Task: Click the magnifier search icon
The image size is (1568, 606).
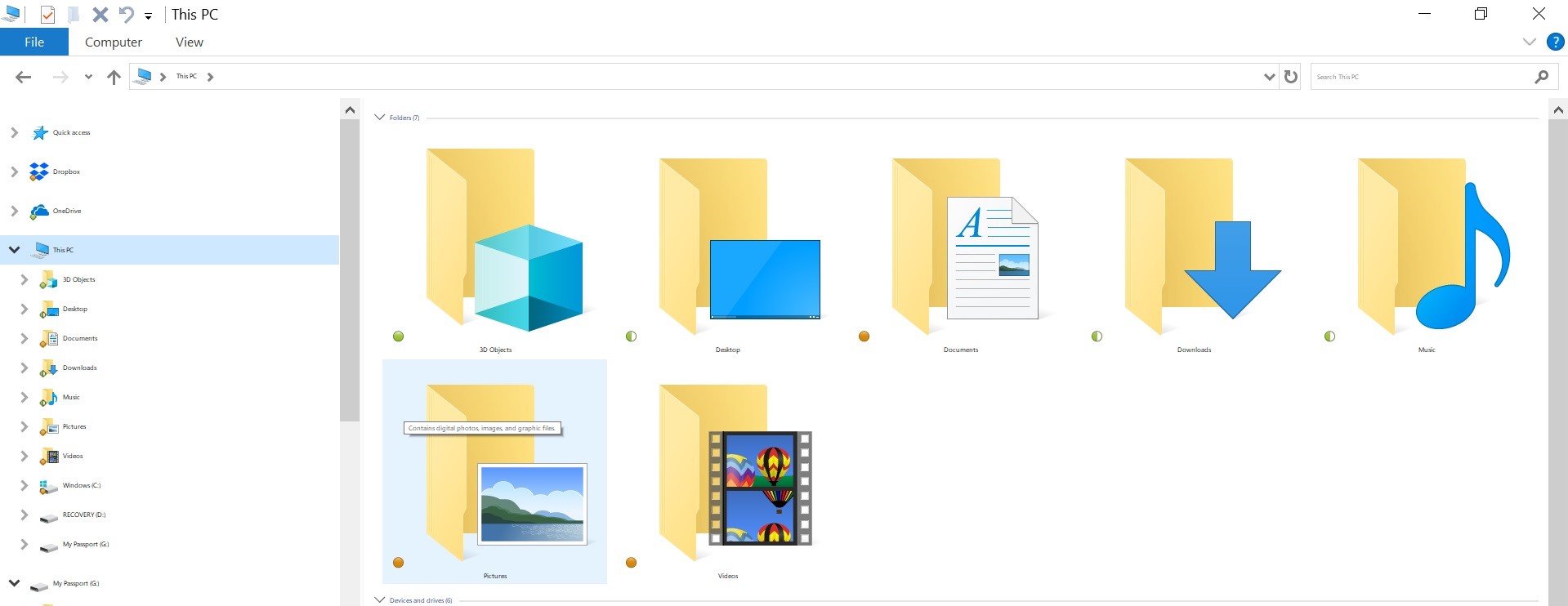Action: 1541,77
